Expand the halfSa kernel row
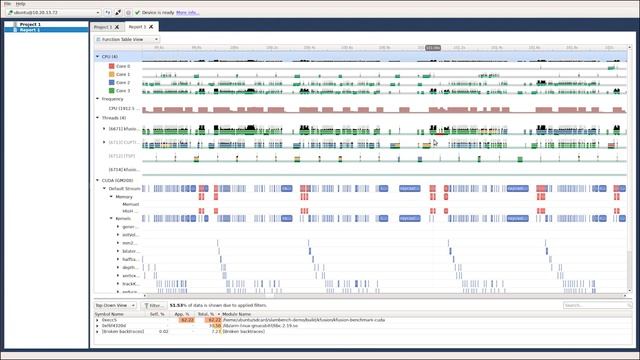Screen dimensions: 640x360 [118, 259]
